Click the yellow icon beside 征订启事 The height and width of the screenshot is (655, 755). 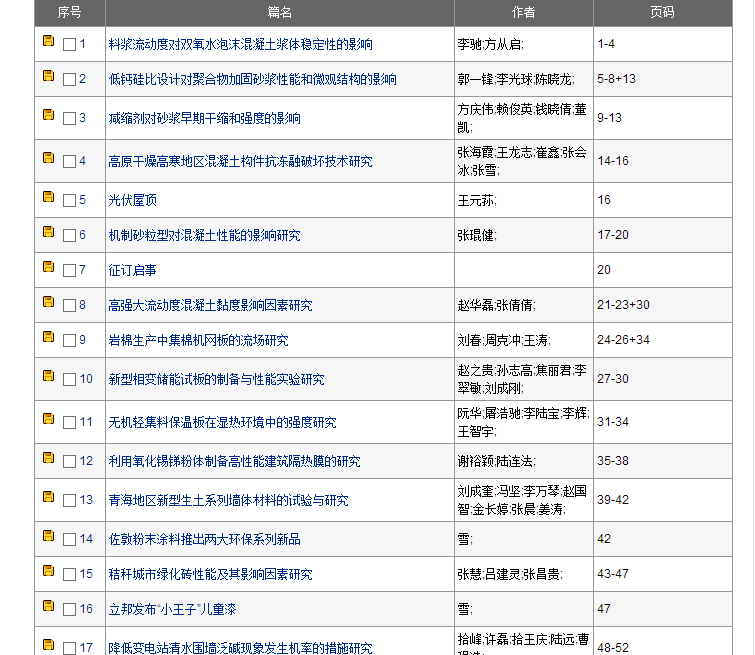(48, 268)
